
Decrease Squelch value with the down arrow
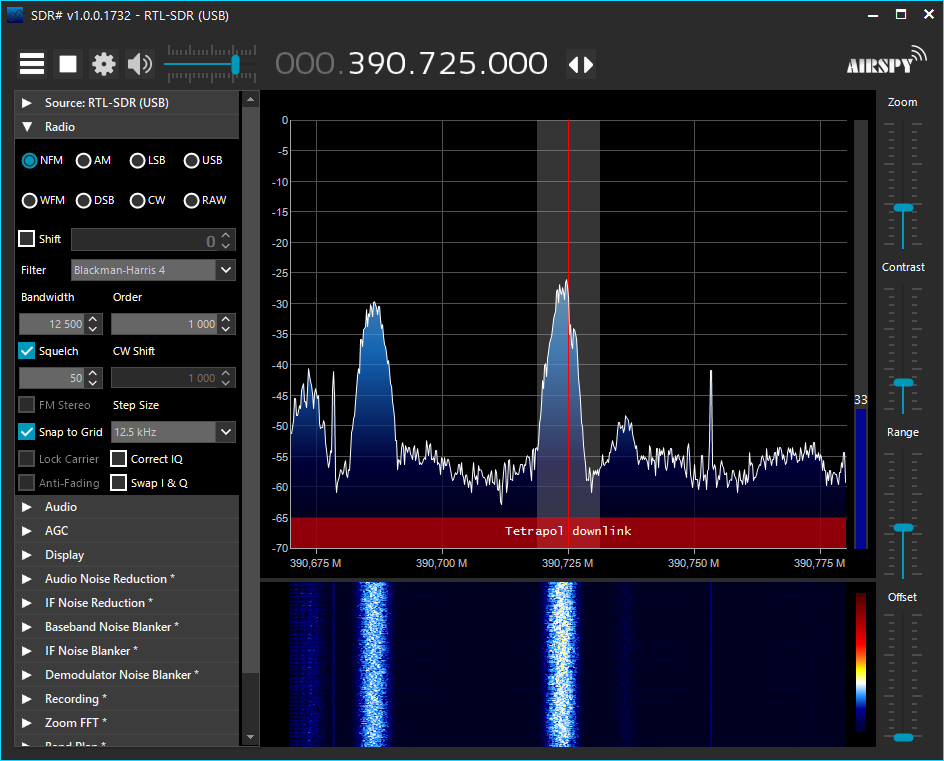[x=93, y=384]
